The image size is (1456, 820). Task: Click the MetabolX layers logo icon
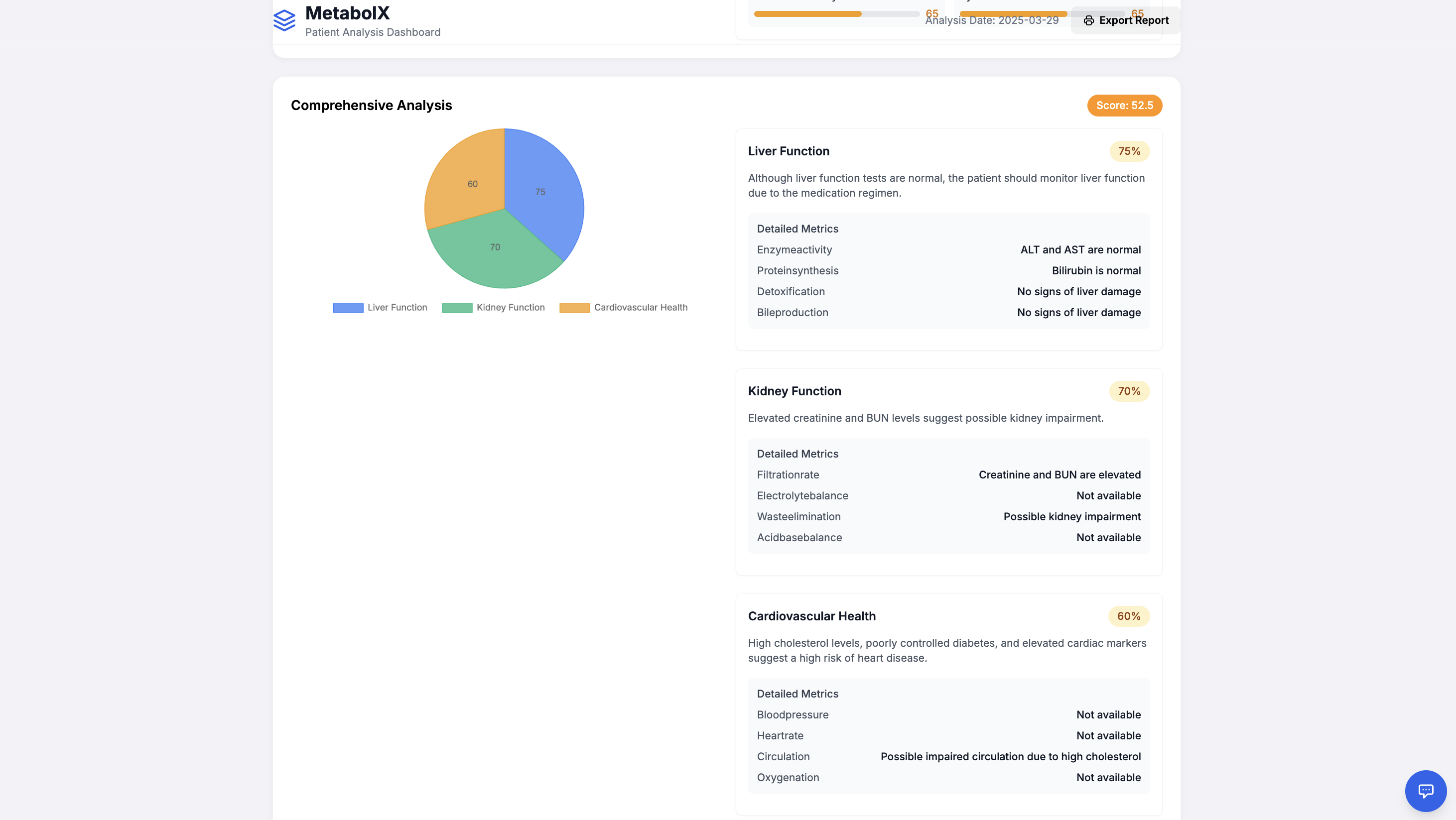tap(284, 20)
